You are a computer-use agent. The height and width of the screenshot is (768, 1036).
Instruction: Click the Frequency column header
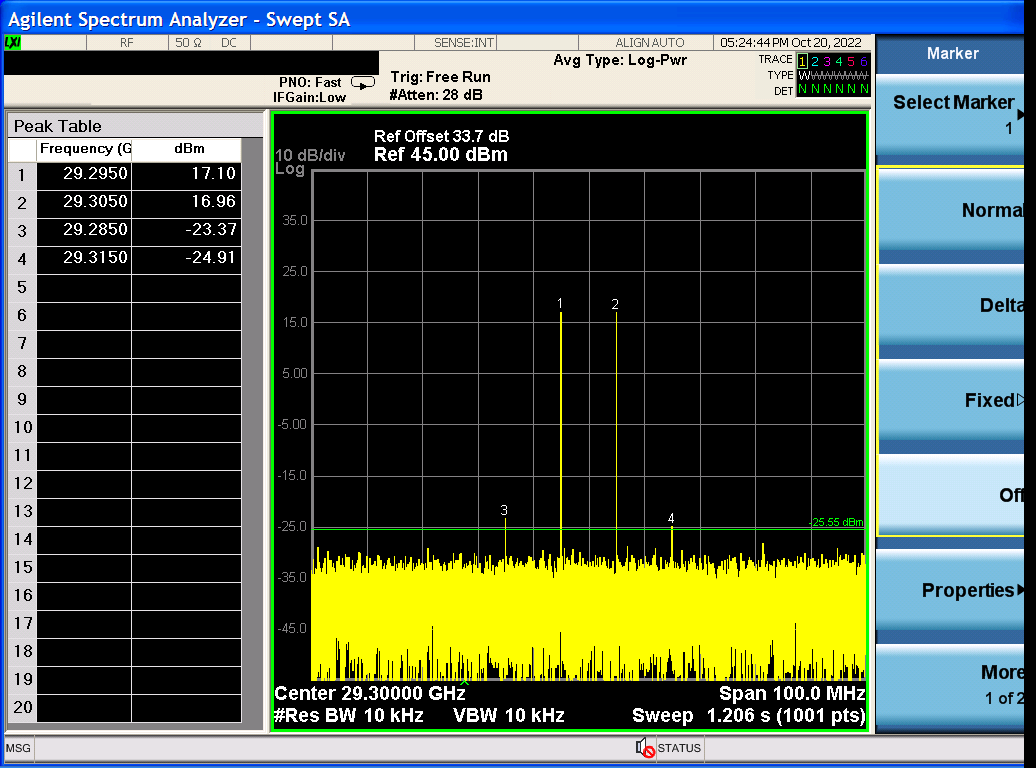pyautogui.click(x=85, y=149)
